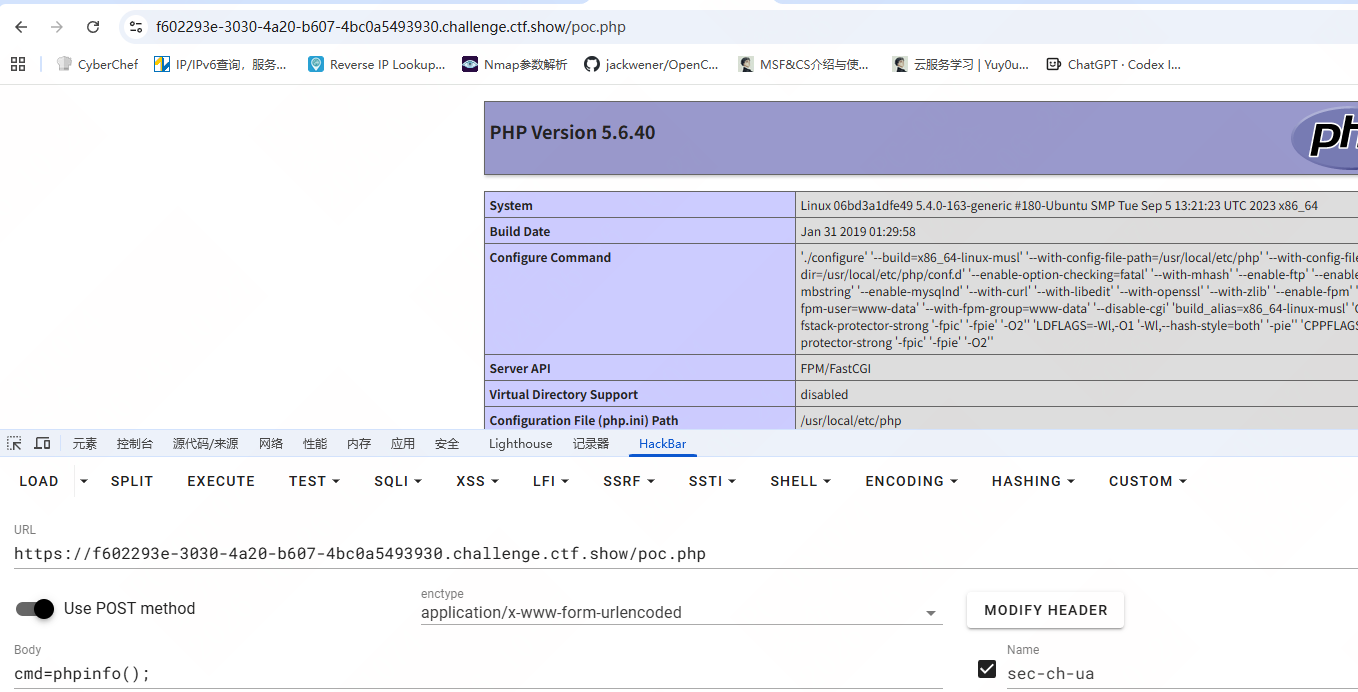The width and height of the screenshot is (1358, 692).
Task: Click the PHP logo on phpinfo page
Action: [x=1323, y=138]
